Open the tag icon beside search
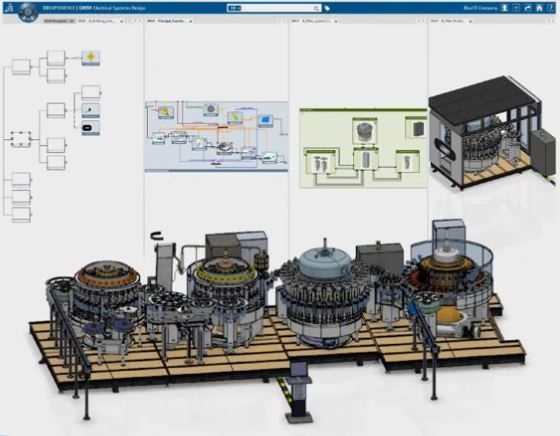The width and height of the screenshot is (560, 436). (327, 8)
